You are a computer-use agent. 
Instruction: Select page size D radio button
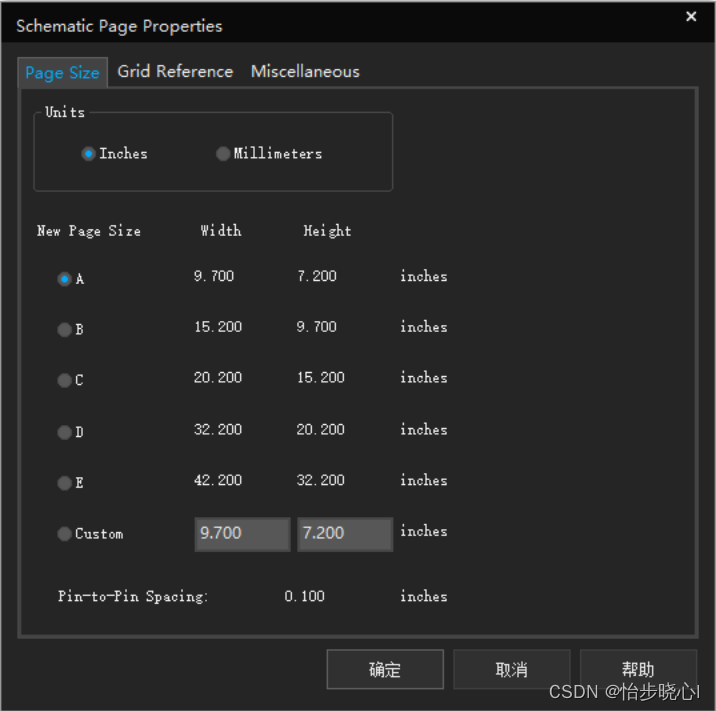pyautogui.click(x=65, y=432)
